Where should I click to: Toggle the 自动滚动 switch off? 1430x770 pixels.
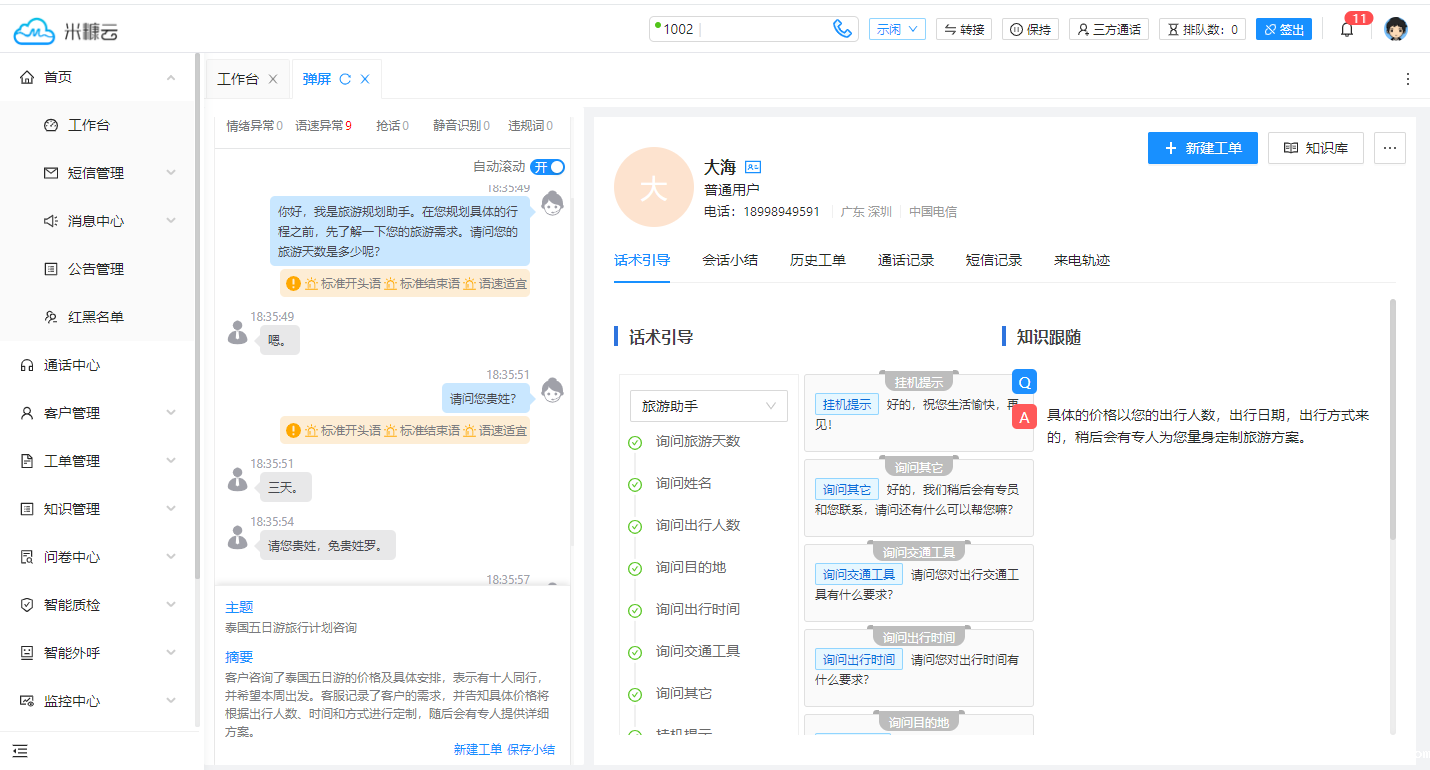[547, 167]
